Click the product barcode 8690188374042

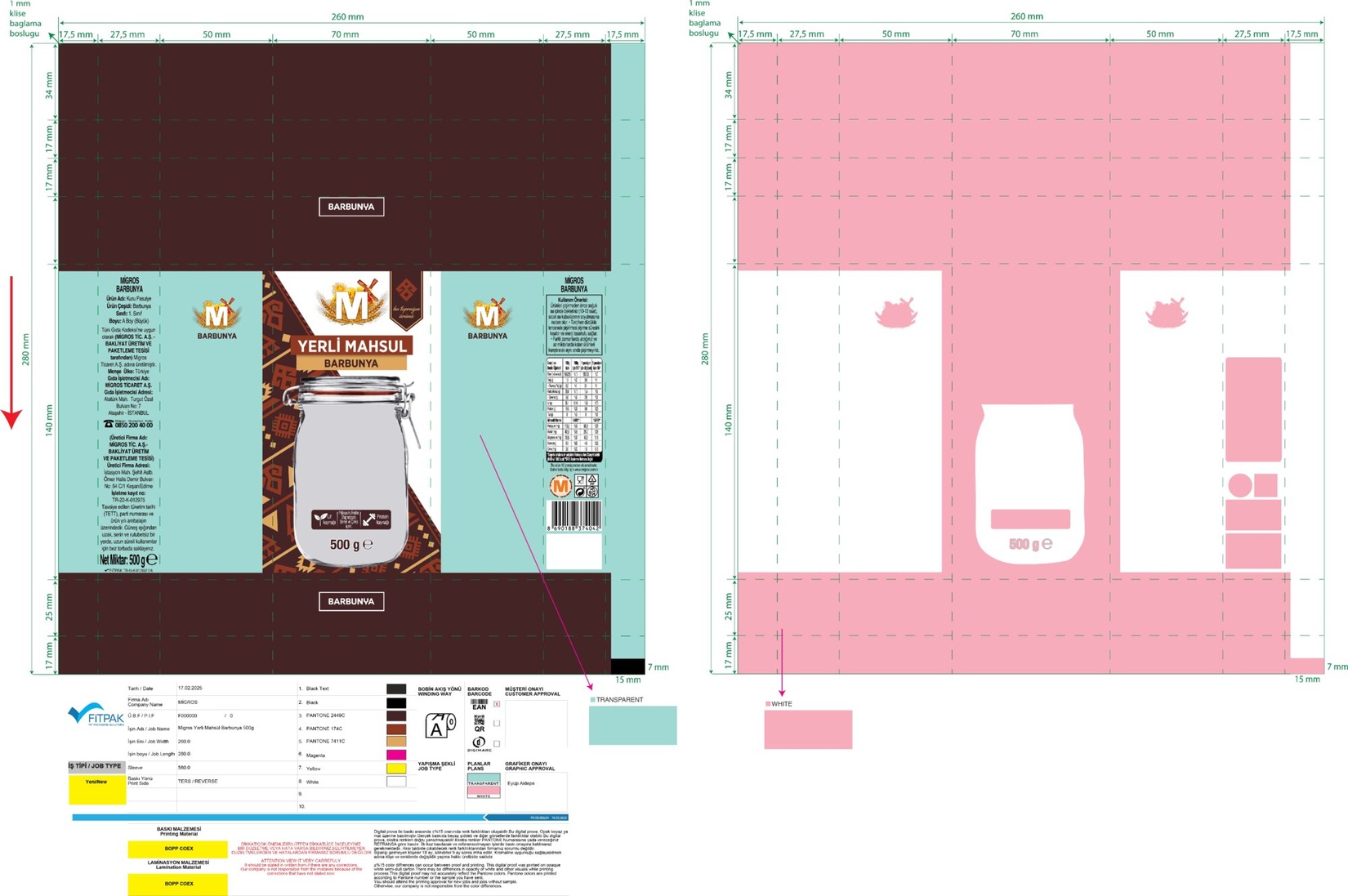[x=574, y=516]
